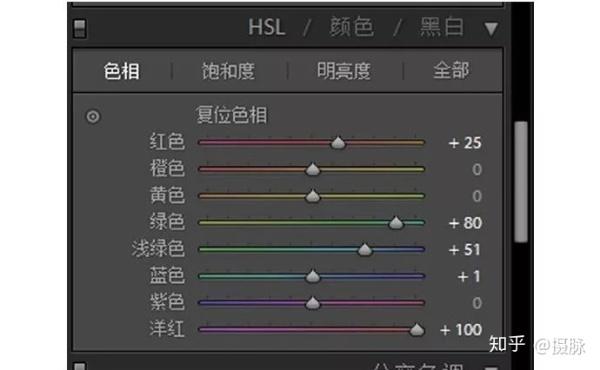Click the 橙色 value field showing 0
The image size is (600, 370).
point(476,170)
